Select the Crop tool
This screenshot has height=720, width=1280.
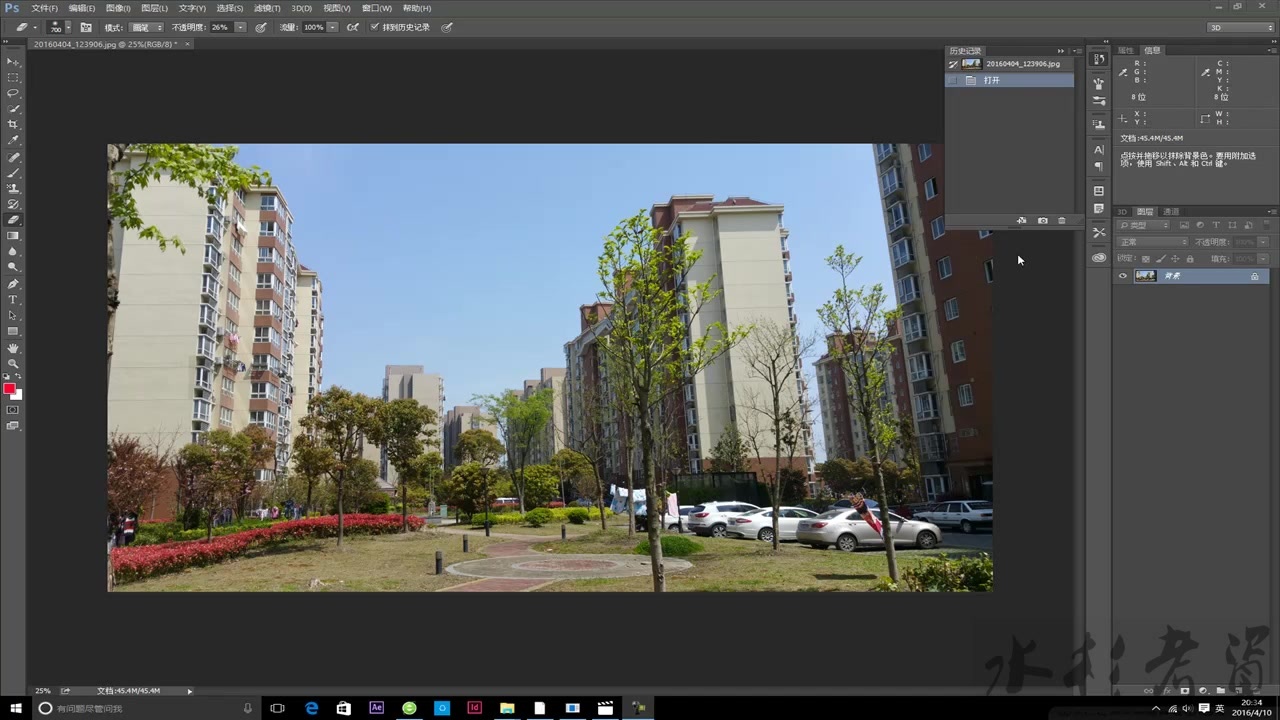click(13, 125)
